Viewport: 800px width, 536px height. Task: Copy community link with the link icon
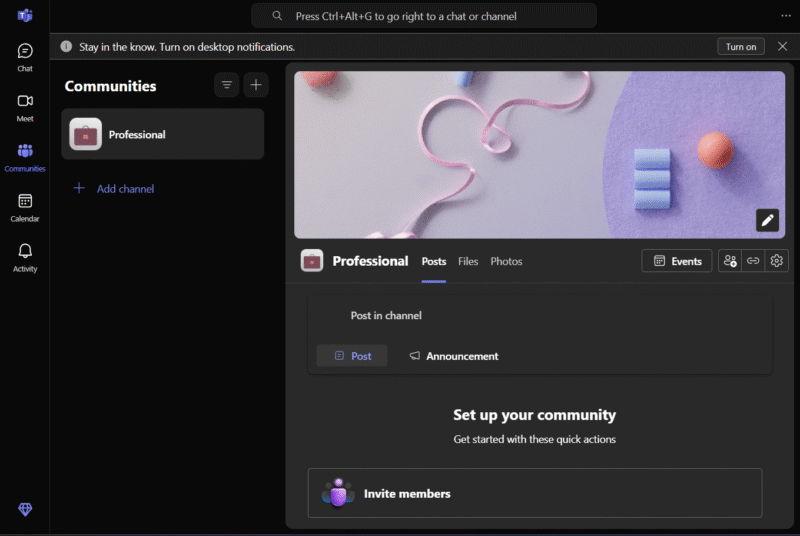[x=753, y=261]
